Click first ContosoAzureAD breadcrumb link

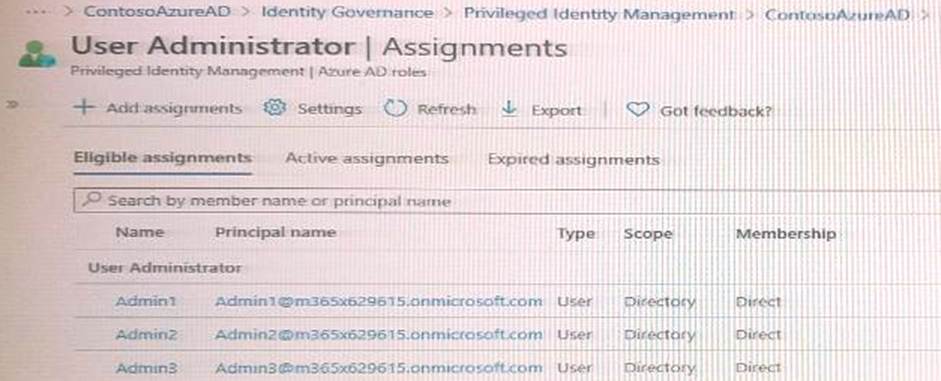pos(157,12)
